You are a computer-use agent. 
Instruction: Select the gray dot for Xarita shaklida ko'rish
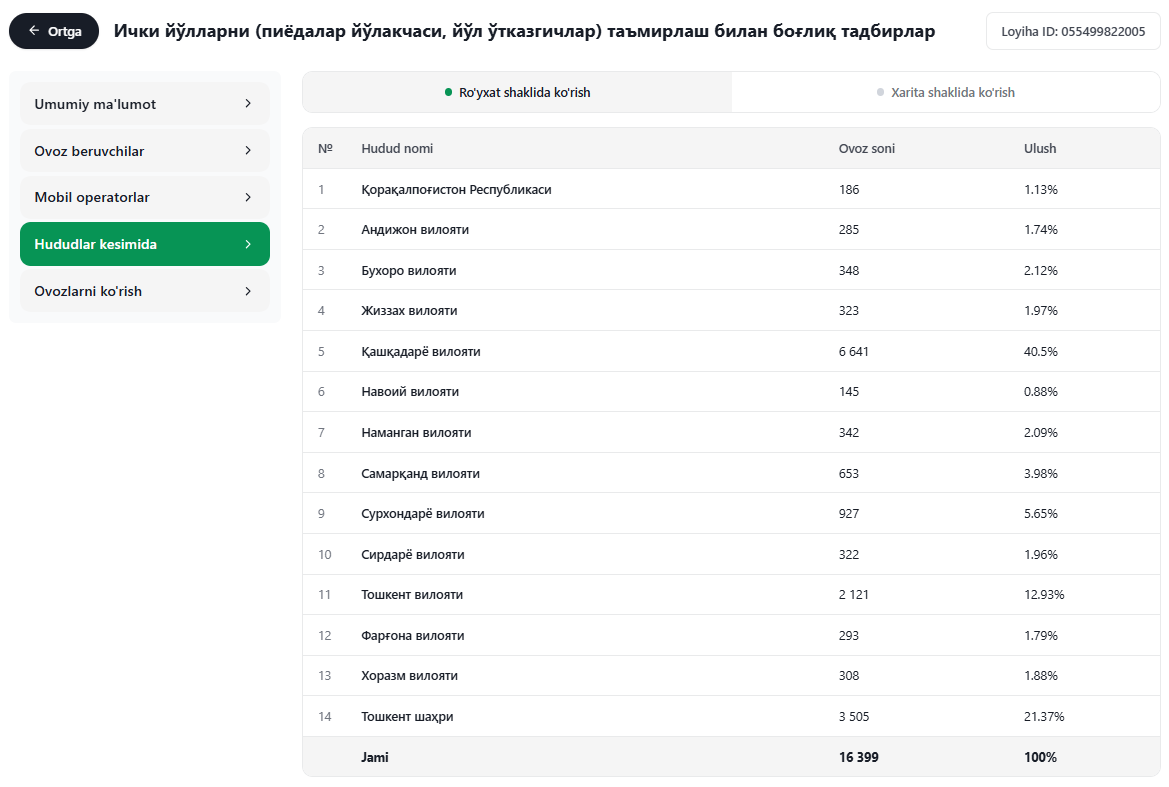[x=880, y=92]
